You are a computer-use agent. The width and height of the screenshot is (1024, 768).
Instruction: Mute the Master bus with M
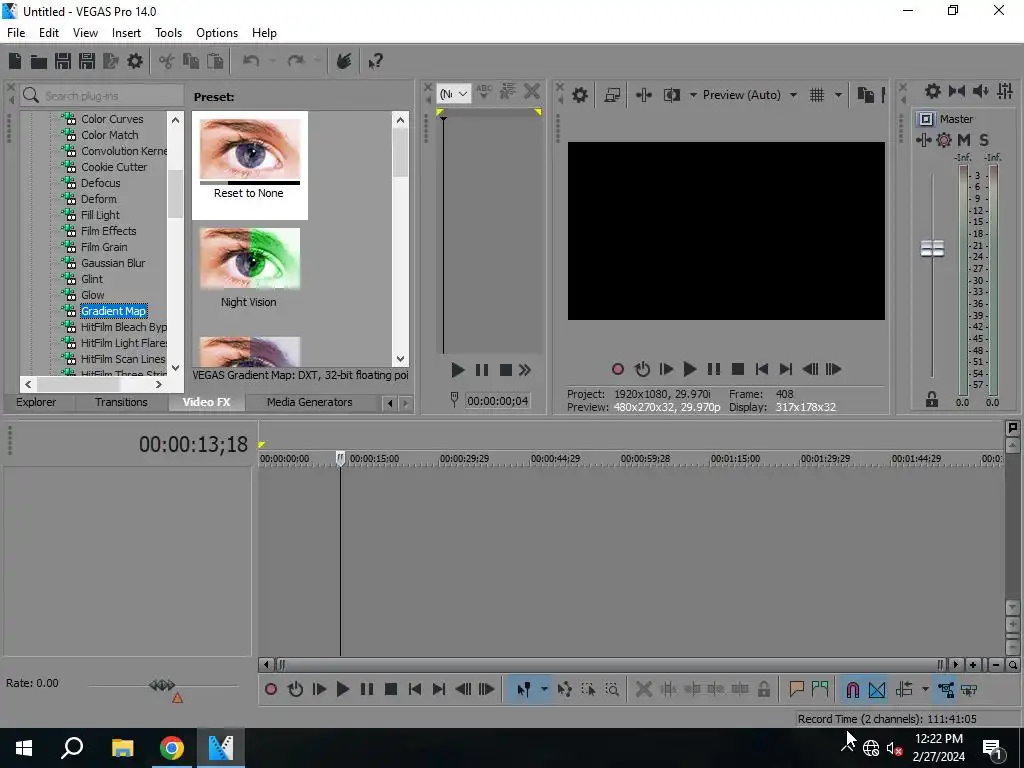click(x=964, y=140)
